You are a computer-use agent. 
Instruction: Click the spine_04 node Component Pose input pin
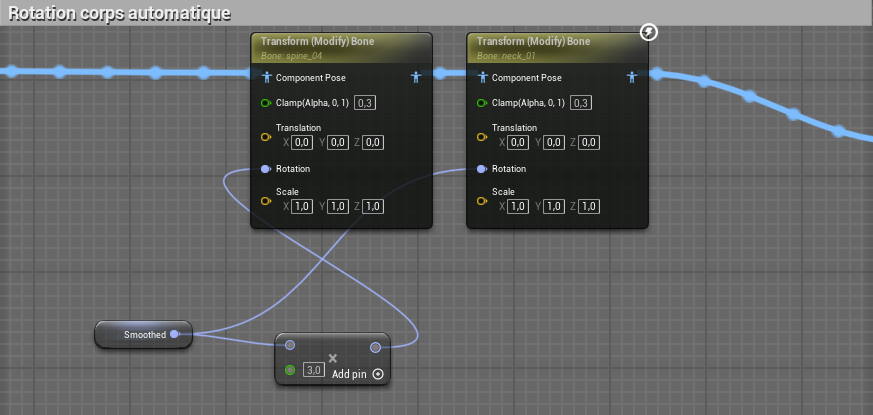click(x=266, y=77)
